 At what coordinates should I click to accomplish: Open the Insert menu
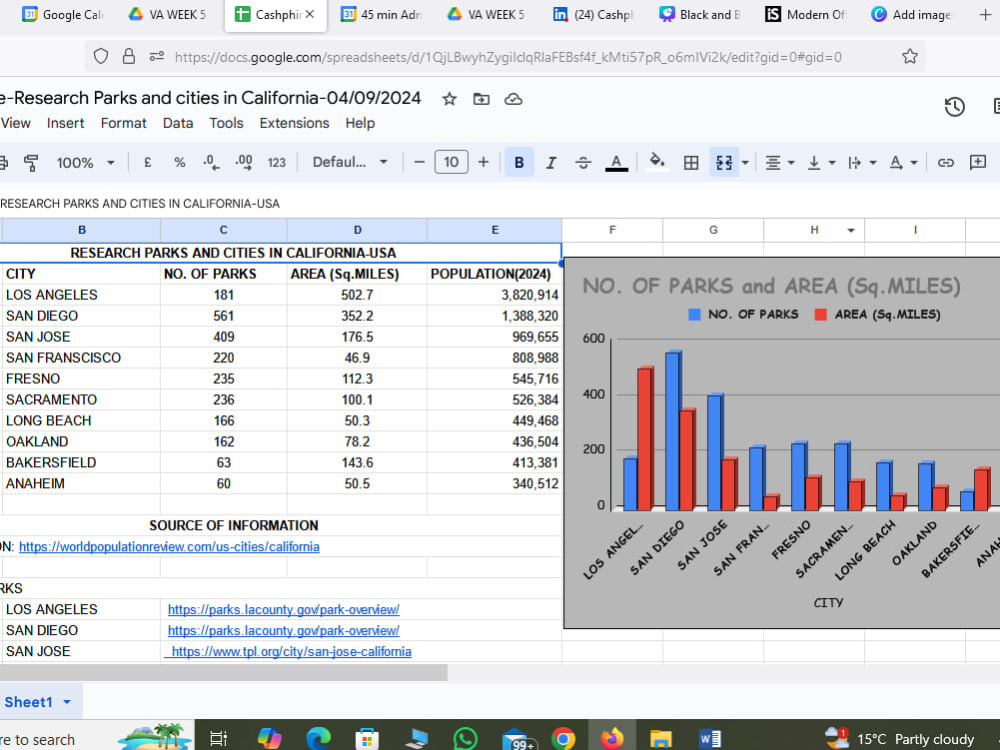[x=65, y=123]
